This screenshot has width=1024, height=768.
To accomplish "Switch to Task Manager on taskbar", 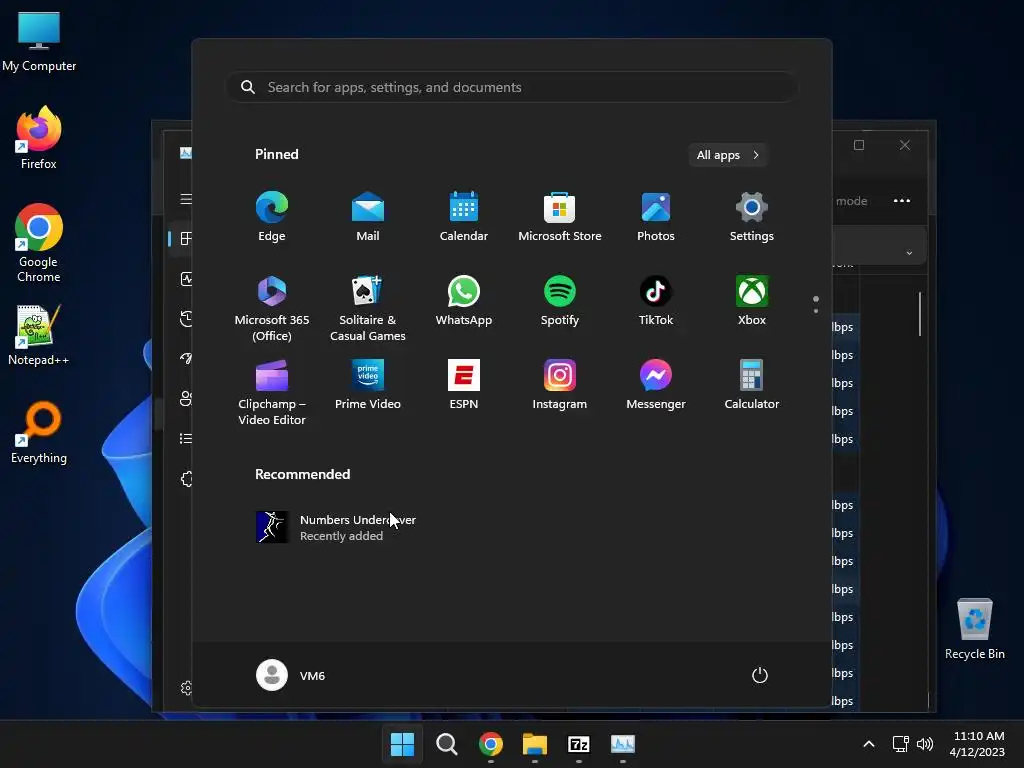I will click(x=622, y=744).
